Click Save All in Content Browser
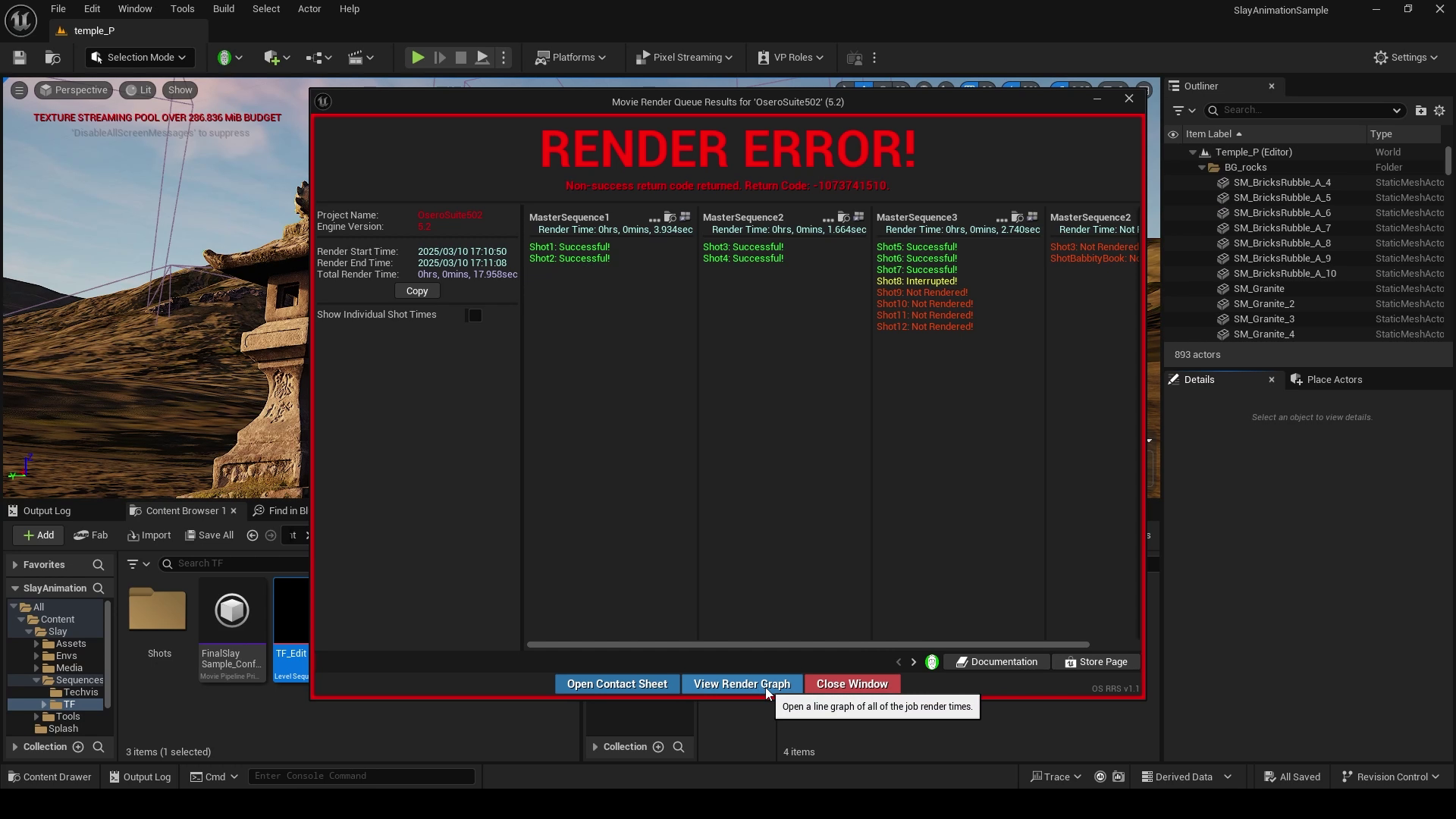 click(209, 535)
